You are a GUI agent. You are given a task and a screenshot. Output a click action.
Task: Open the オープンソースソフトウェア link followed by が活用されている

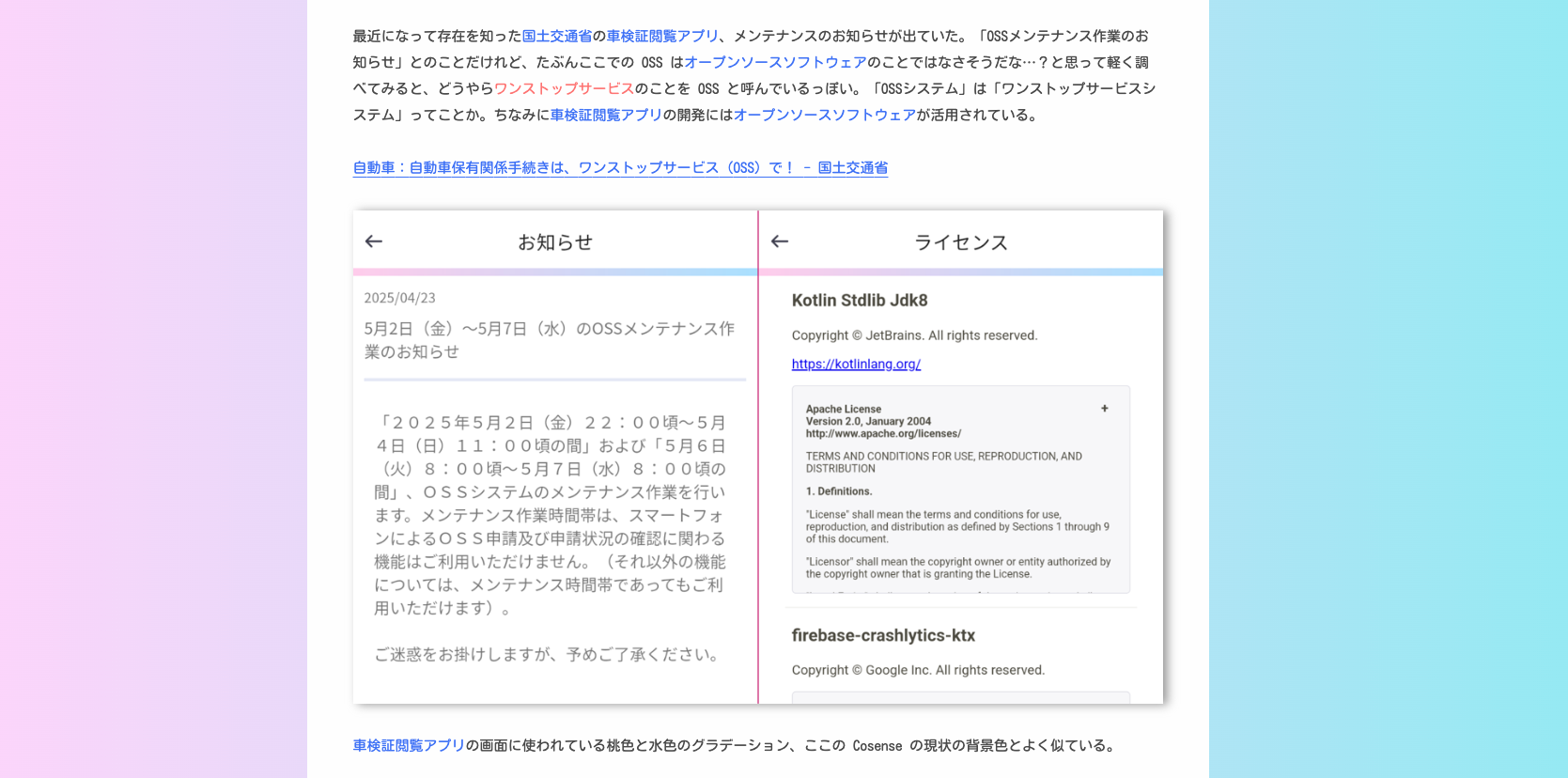click(825, 115)
